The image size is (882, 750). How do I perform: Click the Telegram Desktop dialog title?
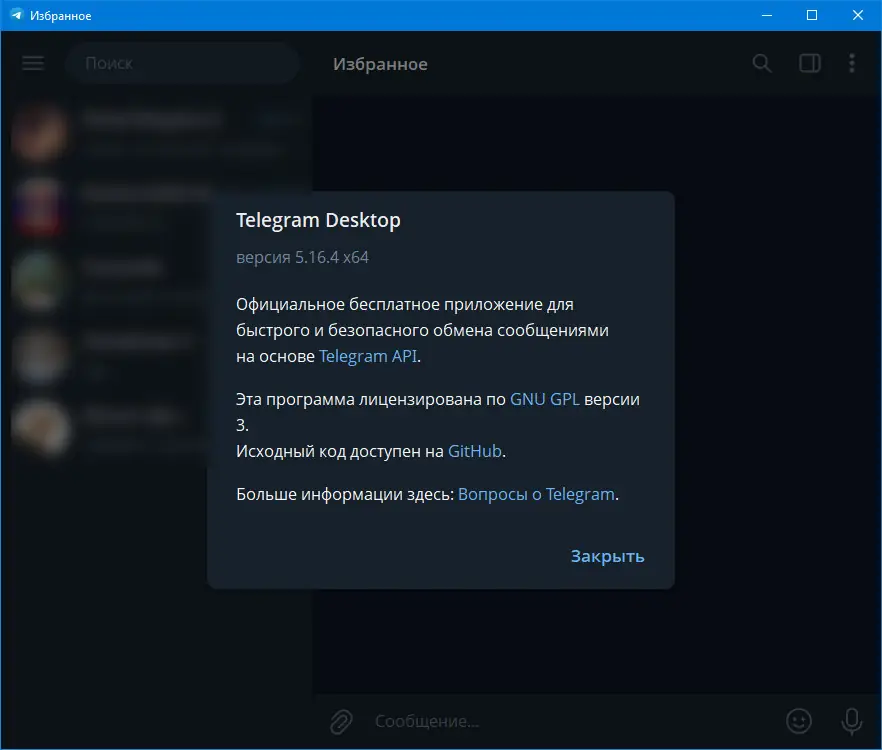318,220
